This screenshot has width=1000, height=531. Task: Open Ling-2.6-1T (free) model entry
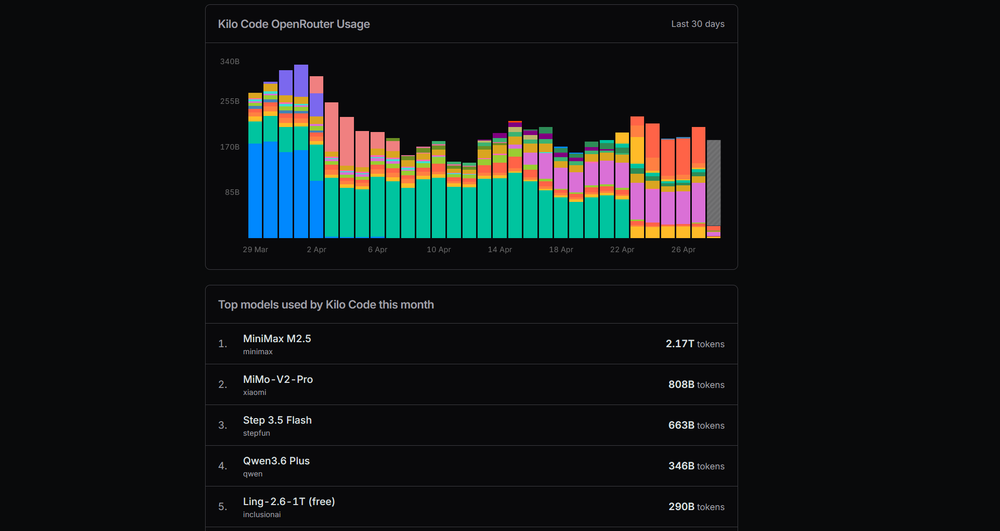471,507
